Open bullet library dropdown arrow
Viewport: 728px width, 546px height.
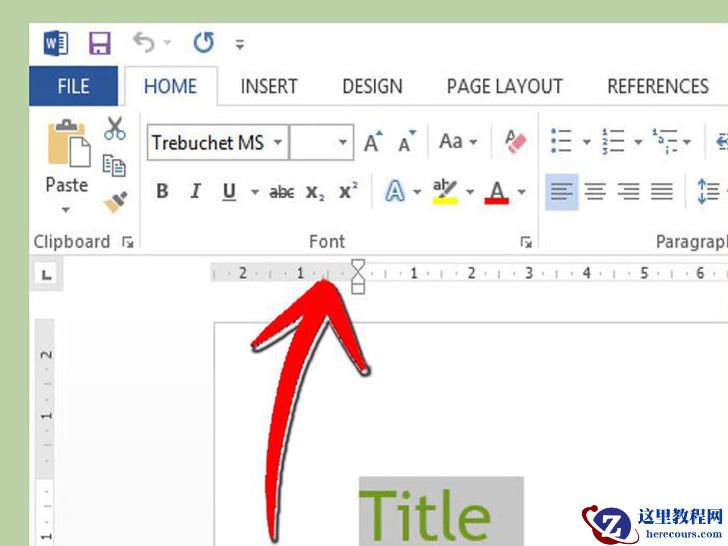[586, 142]
